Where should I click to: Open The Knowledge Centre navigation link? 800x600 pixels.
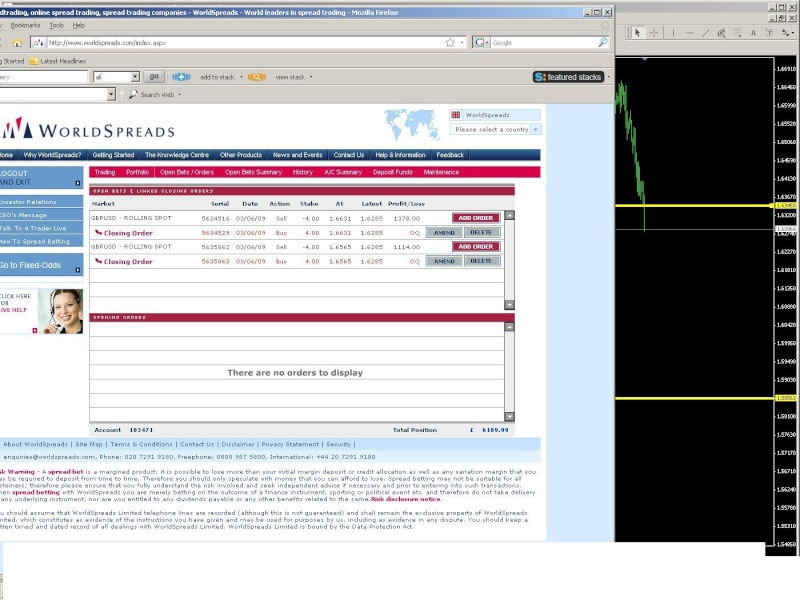pos(177,155)
